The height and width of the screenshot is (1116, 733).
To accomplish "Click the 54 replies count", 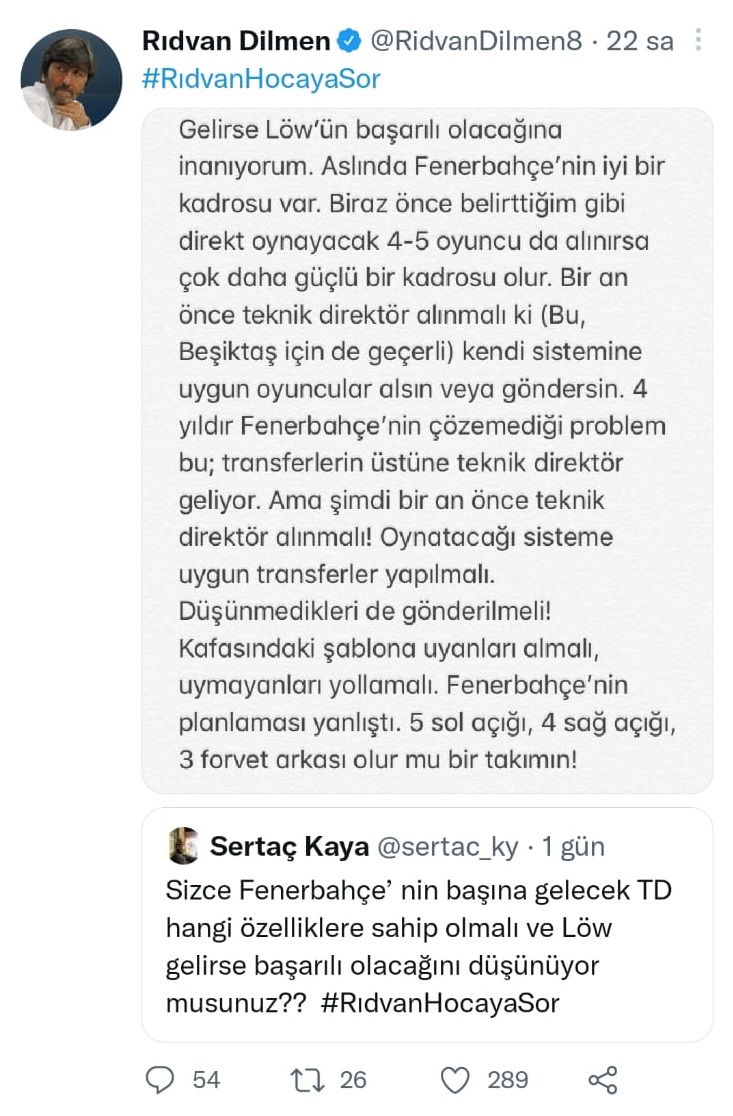I will (x=206, y=1080).
